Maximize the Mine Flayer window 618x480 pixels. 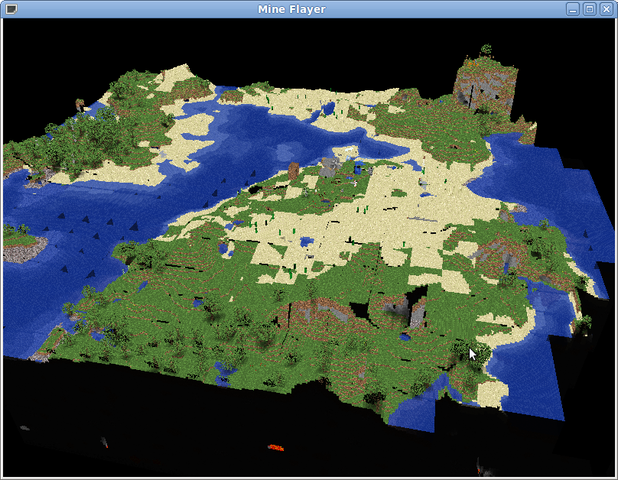[x=589, y=9]
